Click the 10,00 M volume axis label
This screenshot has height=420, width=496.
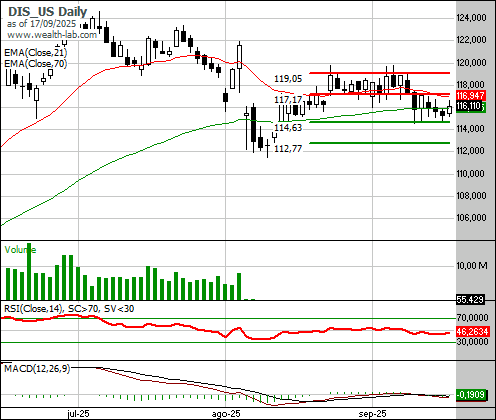472,266
